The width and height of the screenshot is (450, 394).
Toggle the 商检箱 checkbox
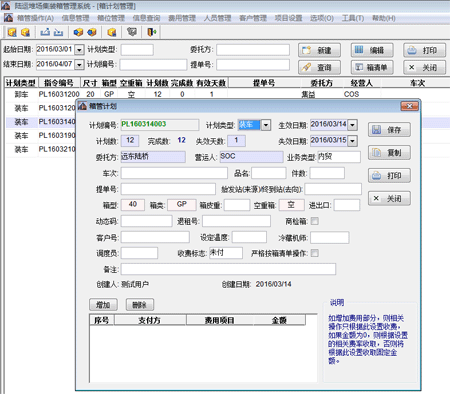click(314, 221)
